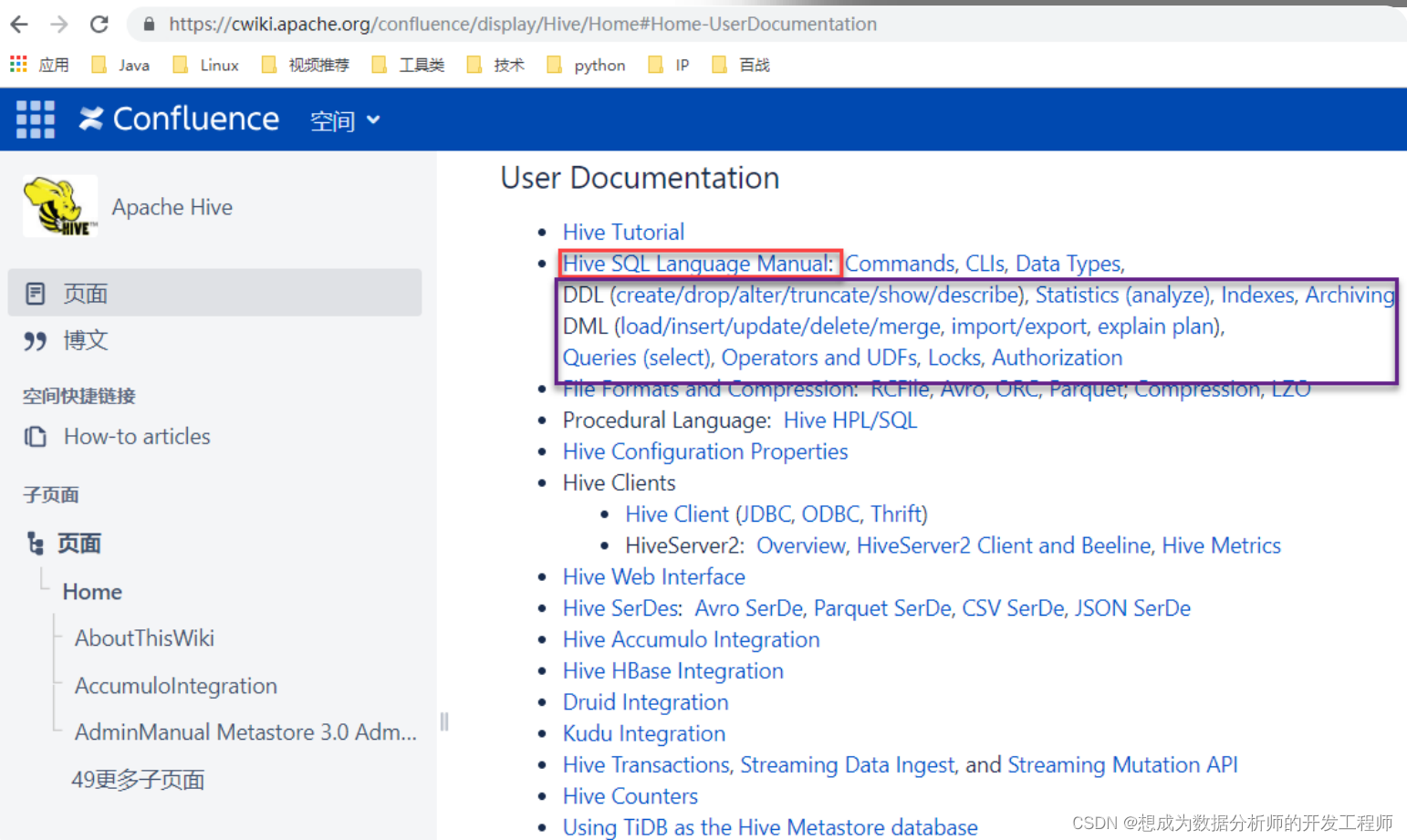Open the Kudu Integration link
This screenshot has width=1407, height=840.
pyautogui.click(x=644, y=733)
